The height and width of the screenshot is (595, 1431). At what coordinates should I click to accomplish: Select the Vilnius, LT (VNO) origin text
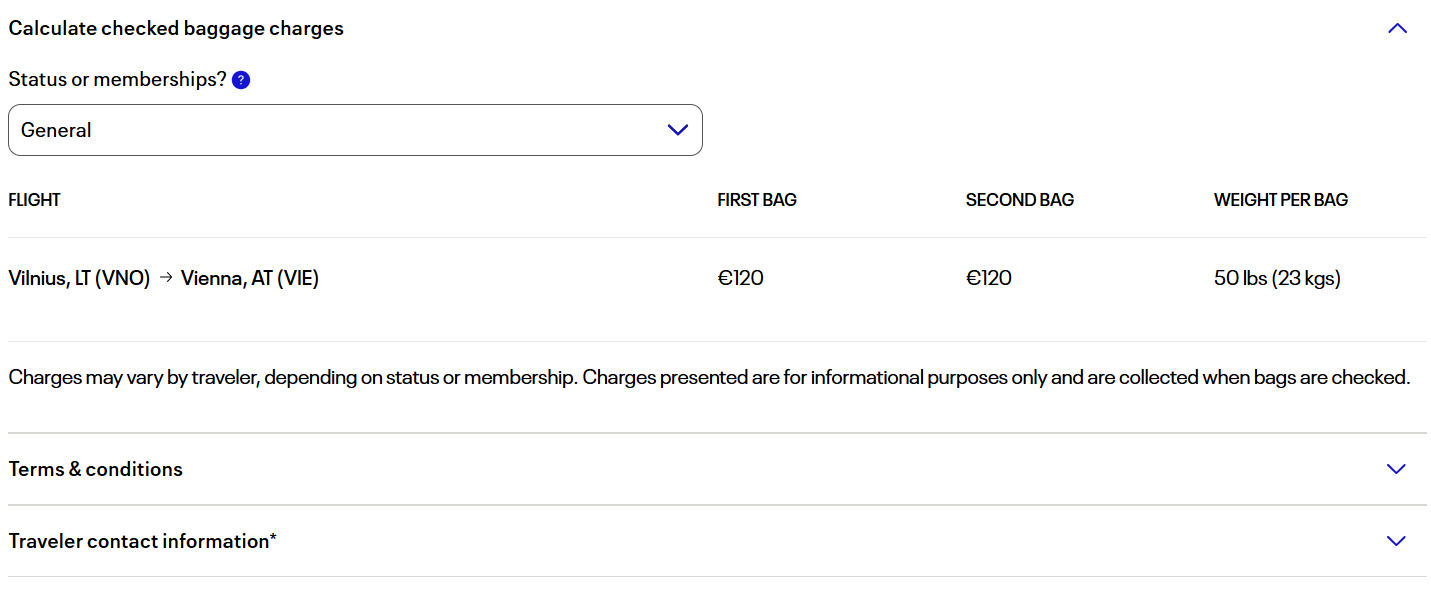79,278
